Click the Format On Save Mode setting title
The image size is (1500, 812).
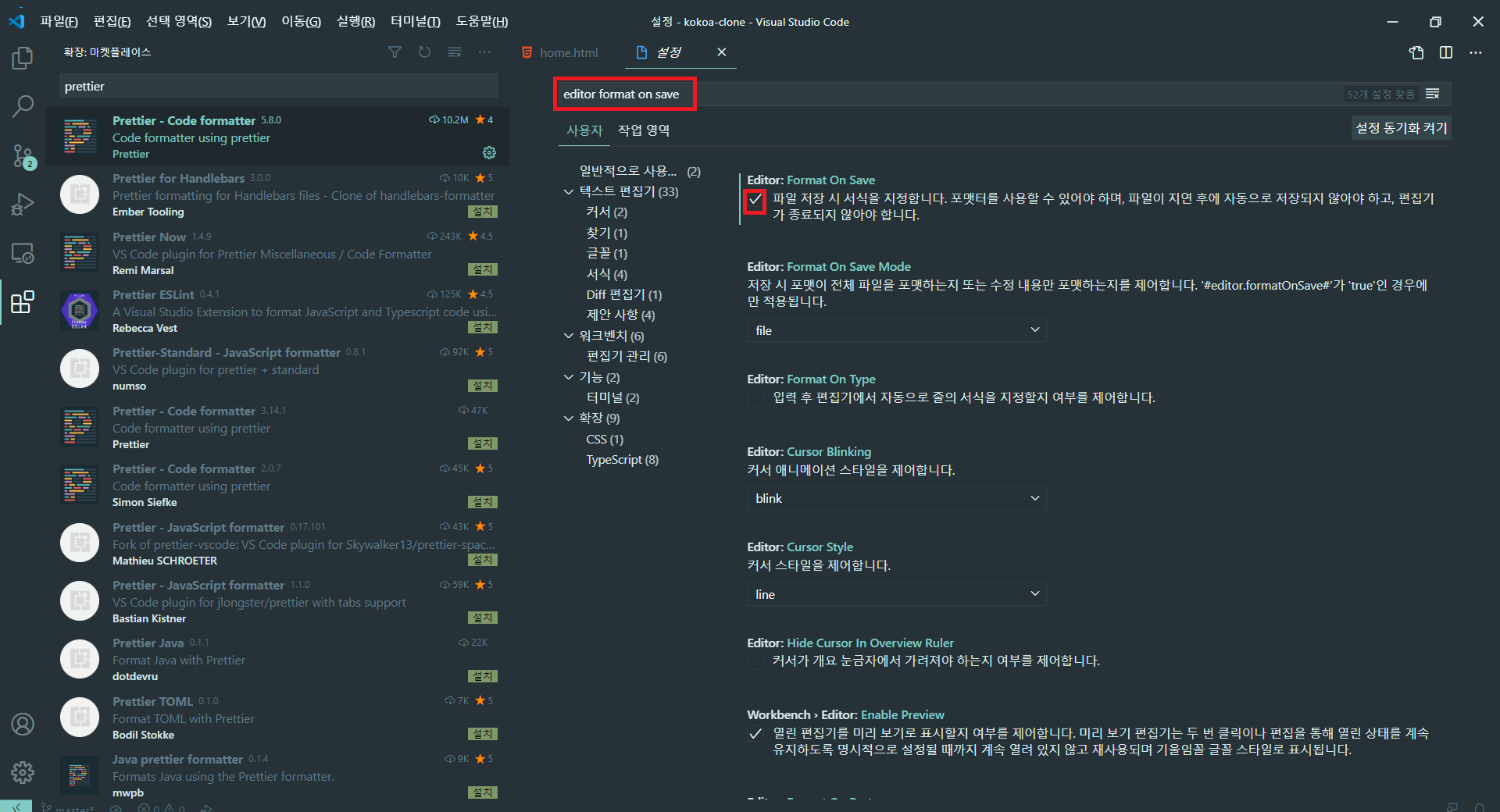(829, 267)
